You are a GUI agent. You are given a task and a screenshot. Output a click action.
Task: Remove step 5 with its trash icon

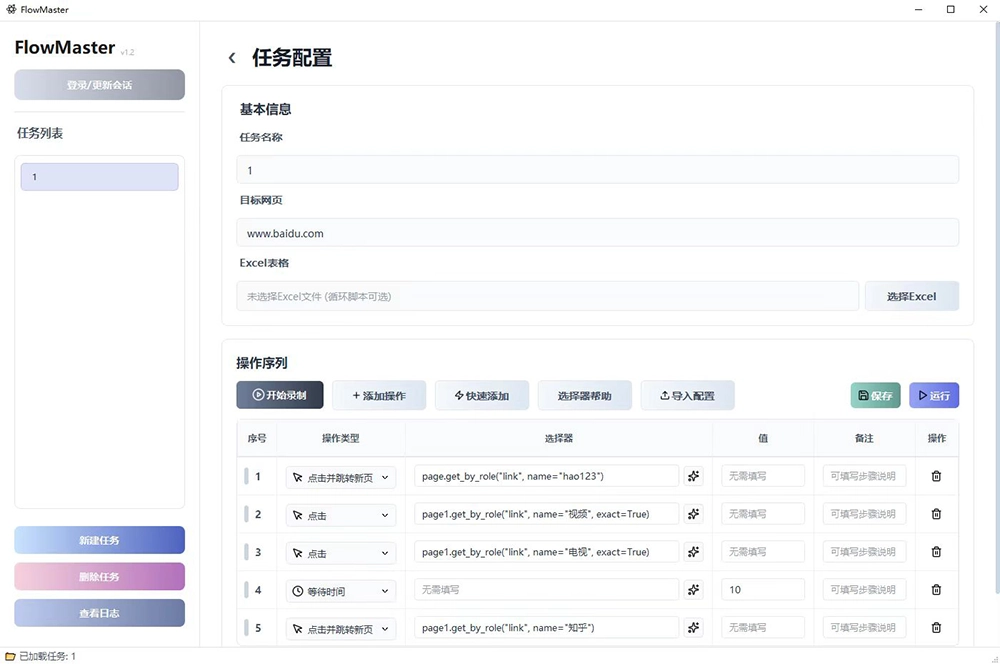click(936, 628)
